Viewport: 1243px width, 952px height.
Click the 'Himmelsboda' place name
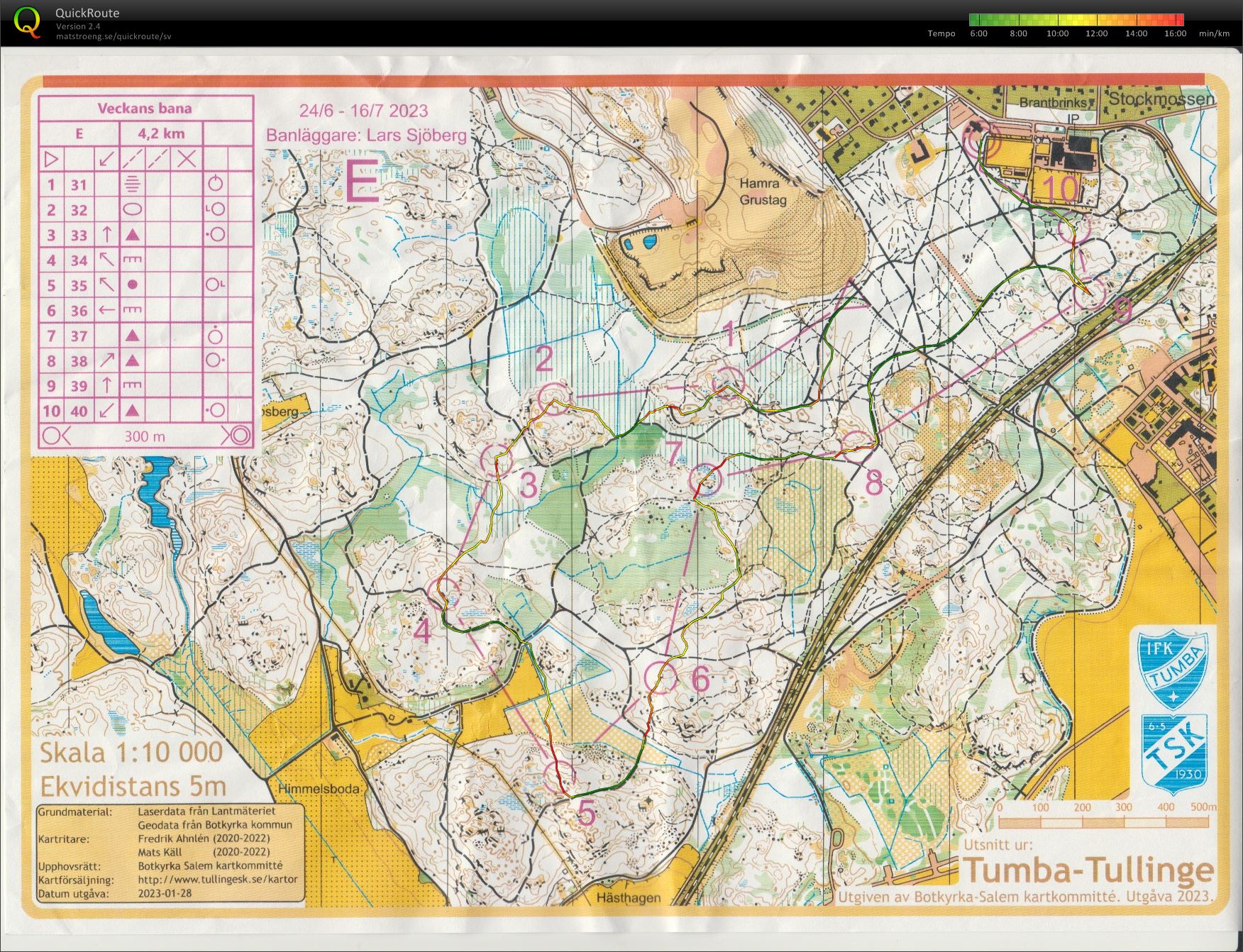319,788
